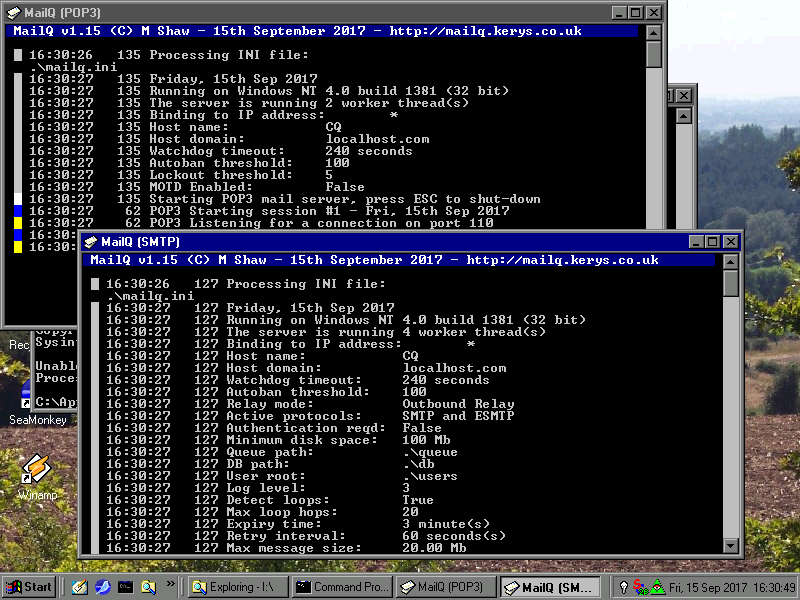Click the background window's scrollbar up arrow

pyautogui.click(x=684, y=116)
